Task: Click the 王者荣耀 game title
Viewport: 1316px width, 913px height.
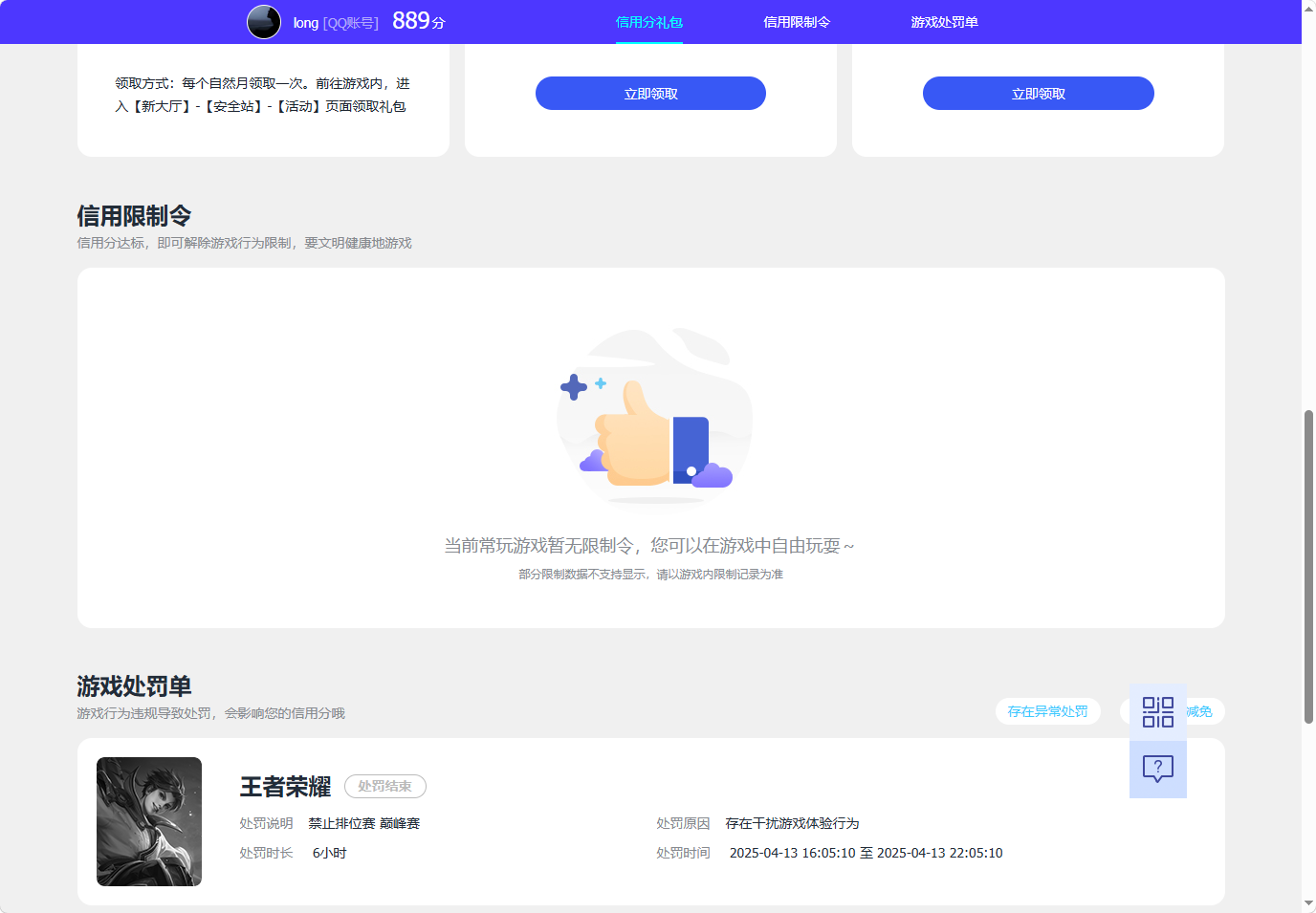Action: point(285,787)
